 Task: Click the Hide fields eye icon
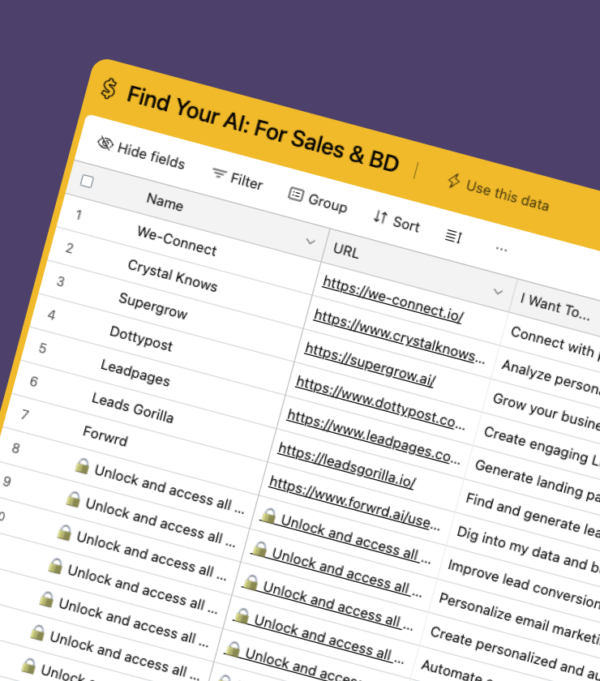[105, 143]
